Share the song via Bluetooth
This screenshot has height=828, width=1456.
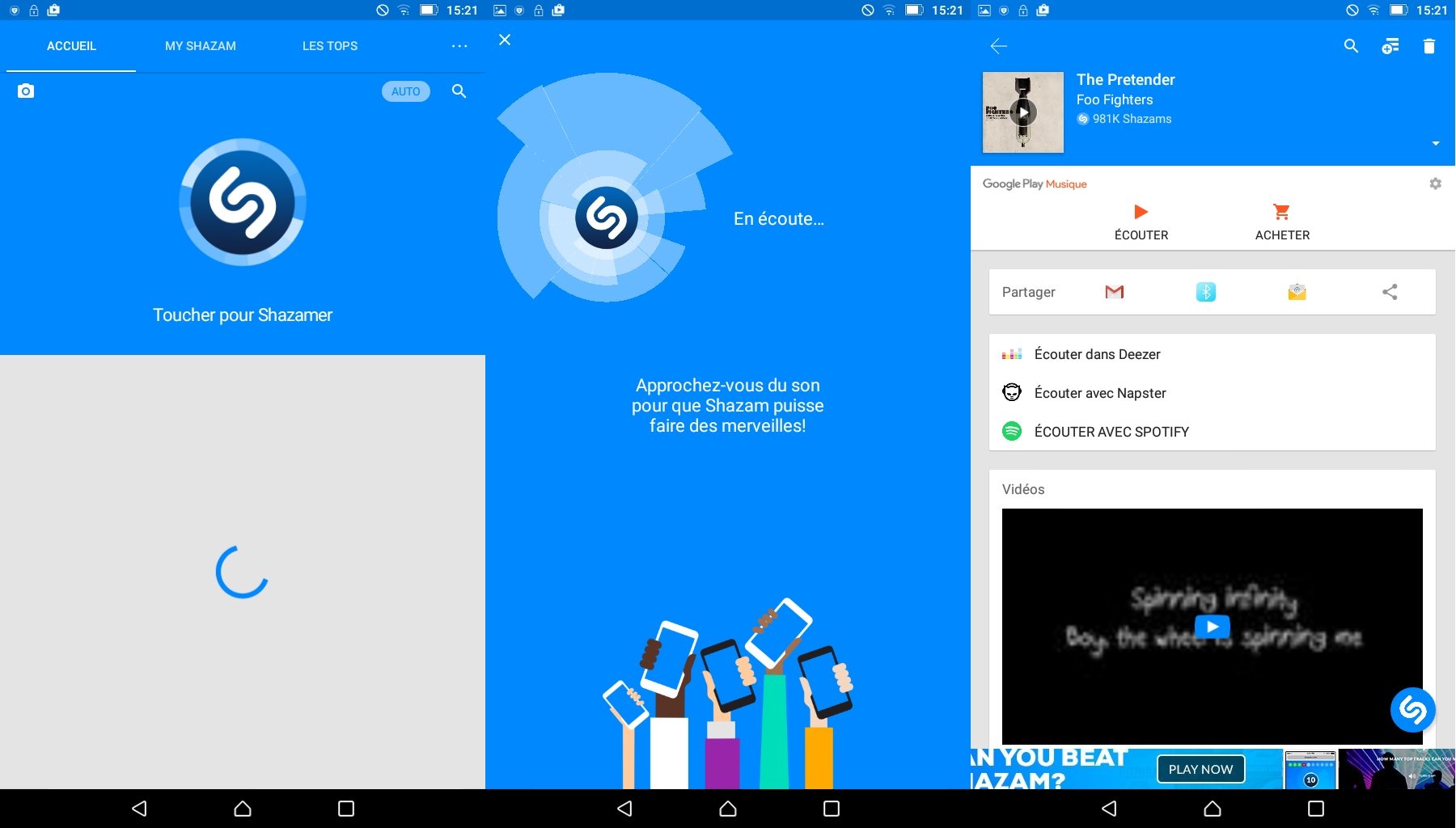[1206, 292]
